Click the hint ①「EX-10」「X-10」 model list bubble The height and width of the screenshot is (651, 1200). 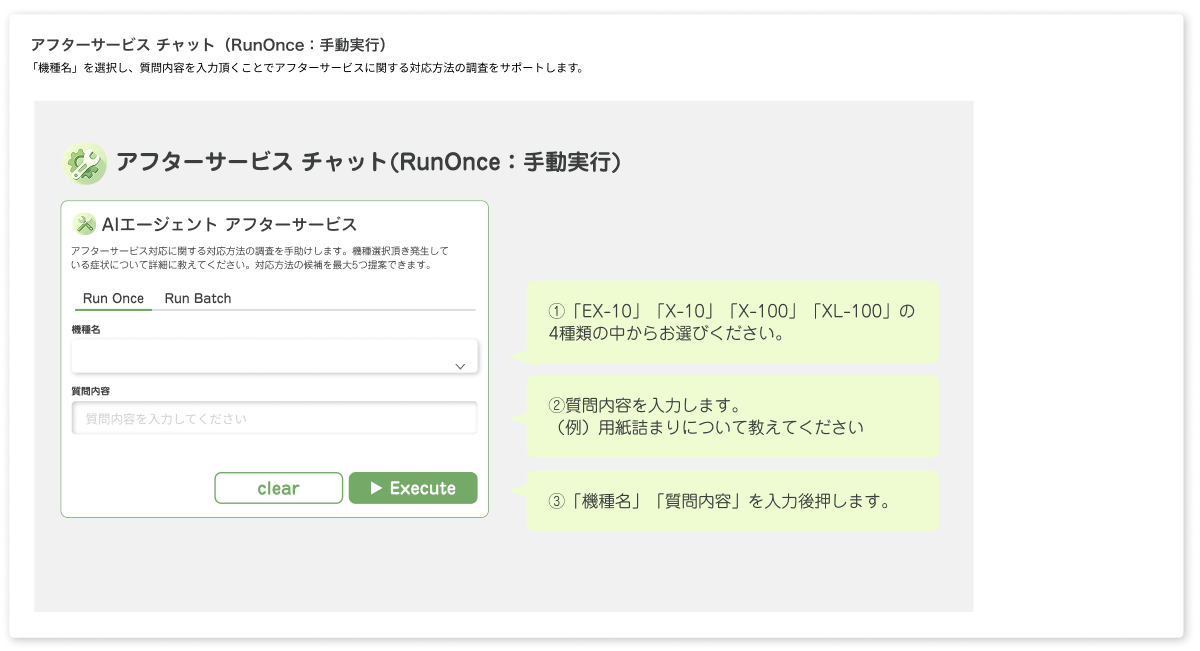tap(733, 322)
